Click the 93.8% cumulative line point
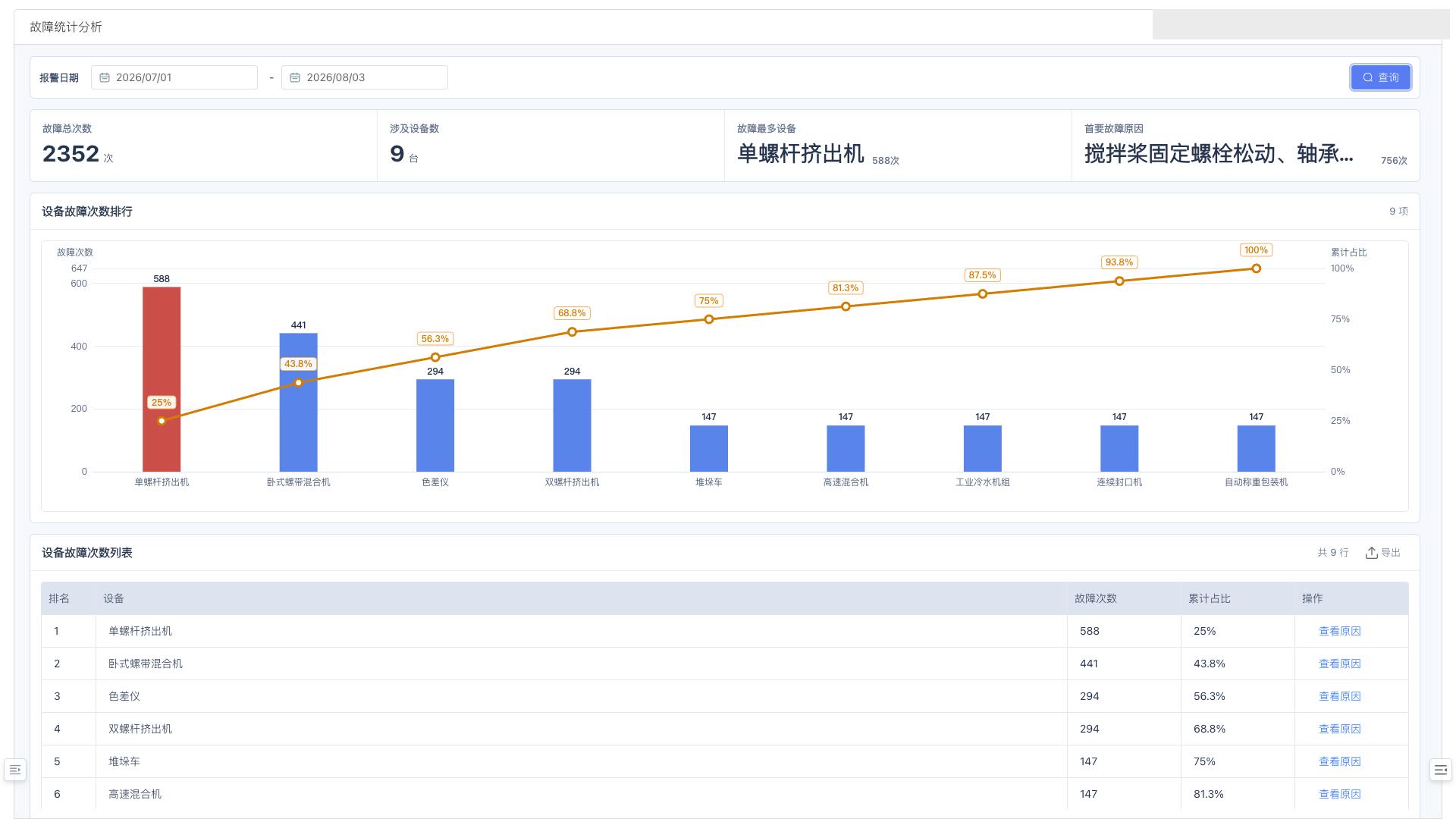 coord(1119,281)
